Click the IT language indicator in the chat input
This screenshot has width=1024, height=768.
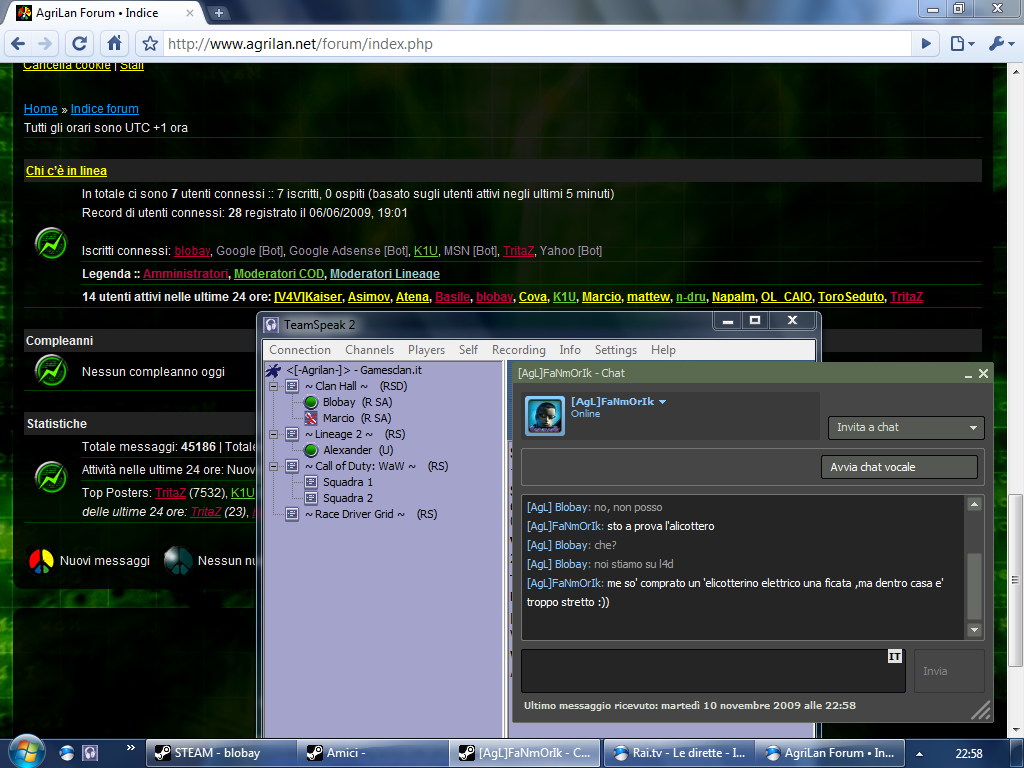click(895, 656)
